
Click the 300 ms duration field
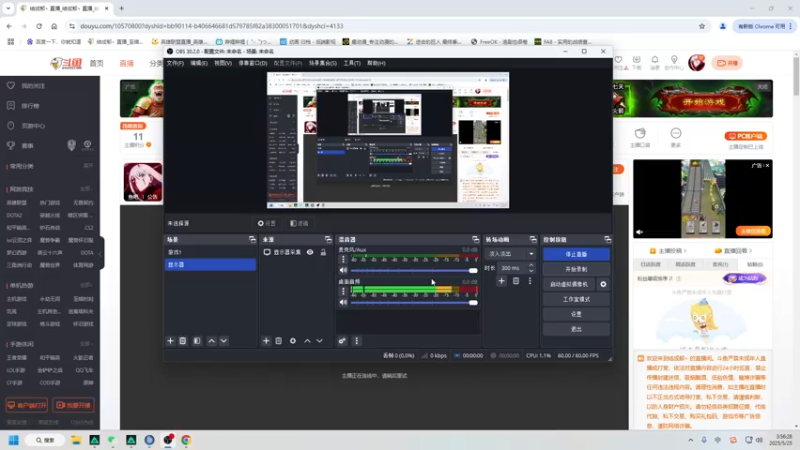512,268
